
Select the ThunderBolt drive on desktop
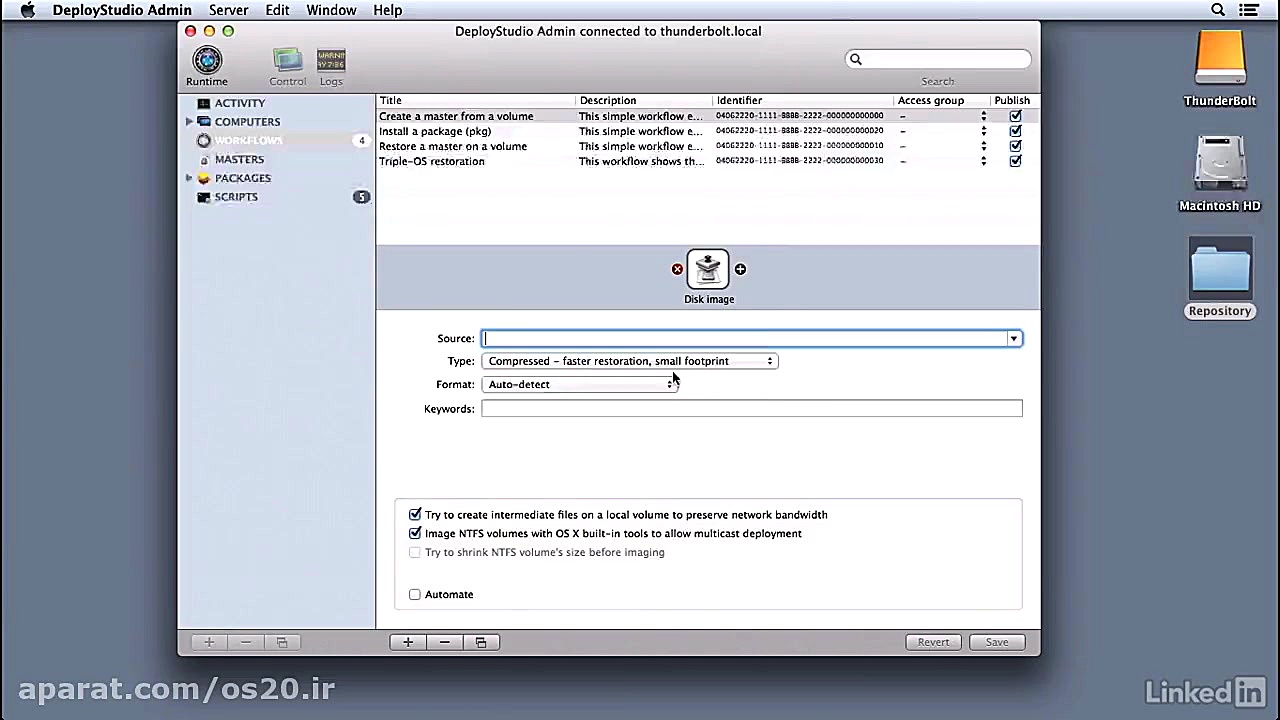coord(1220,68)
